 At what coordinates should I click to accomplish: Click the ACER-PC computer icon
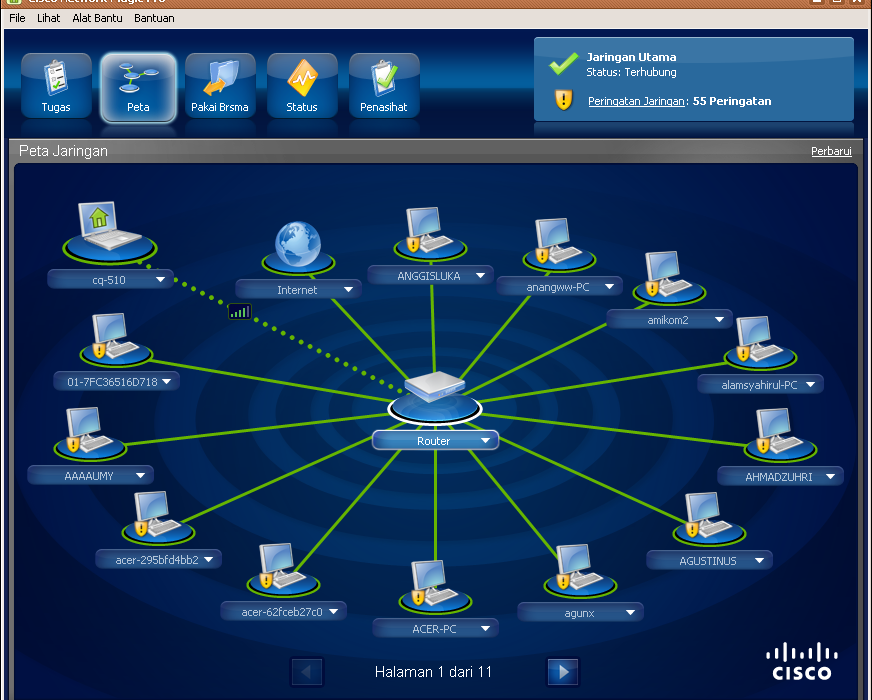coord(435,587)
